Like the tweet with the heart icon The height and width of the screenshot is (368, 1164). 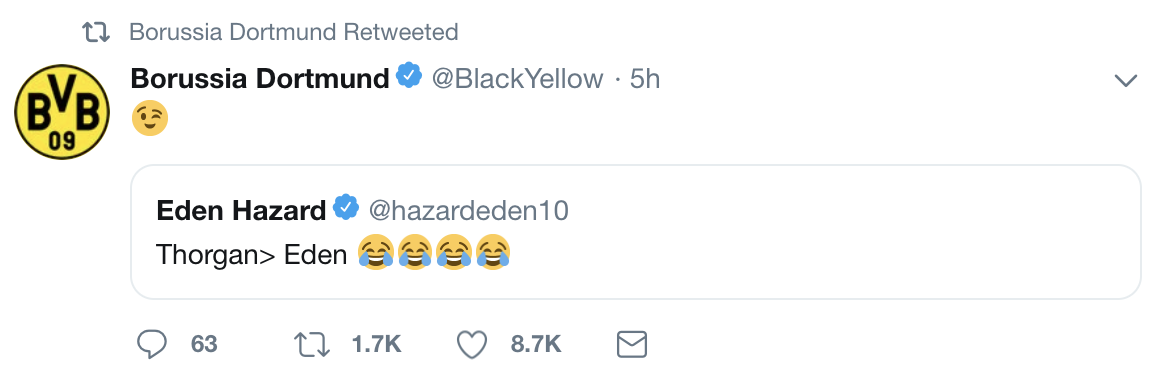click(471, 344)
